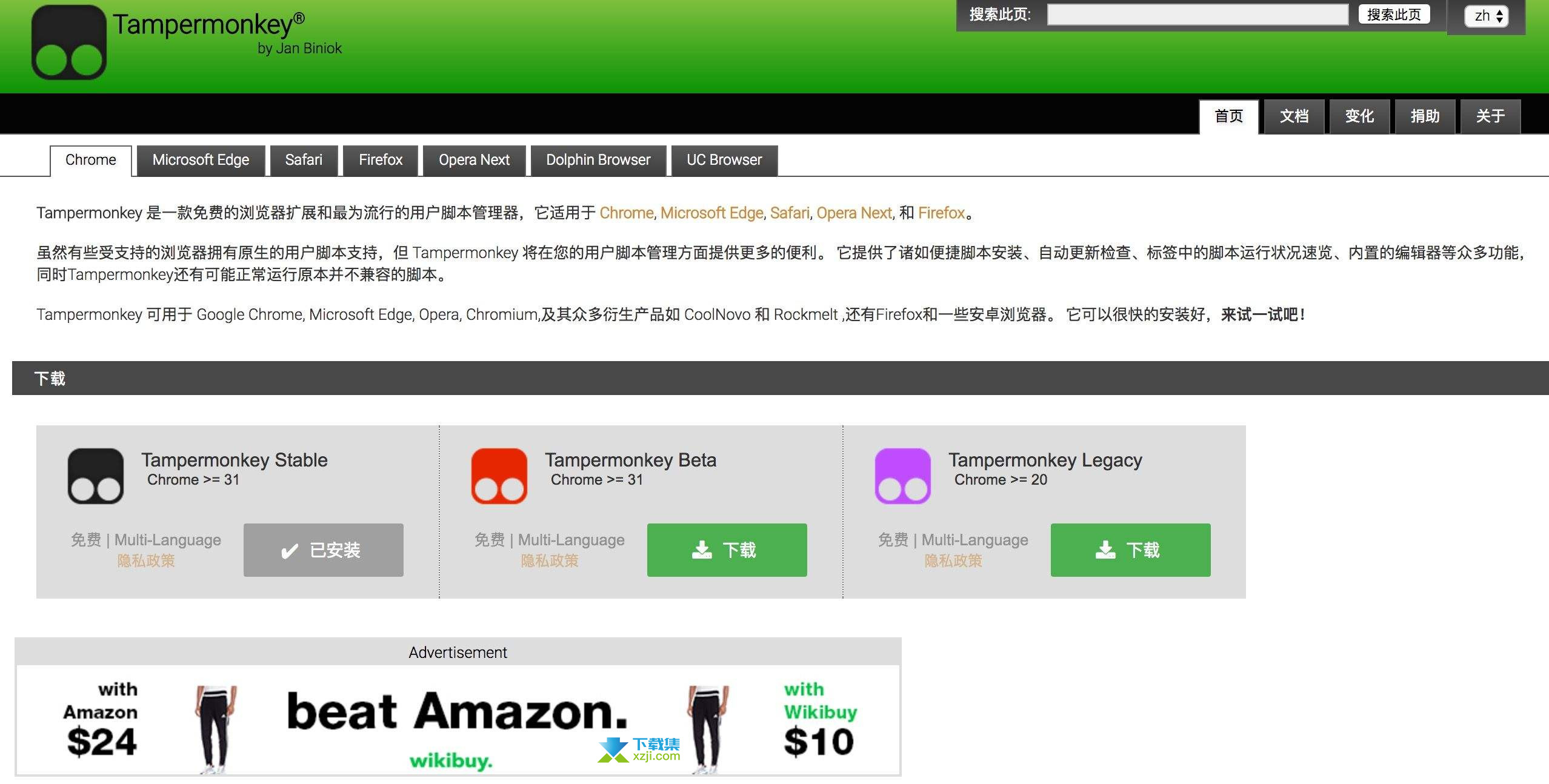Click the black Tampermonkey Stable icon
This screenshot has width=1549, height=784.
[x=96, y=476]
